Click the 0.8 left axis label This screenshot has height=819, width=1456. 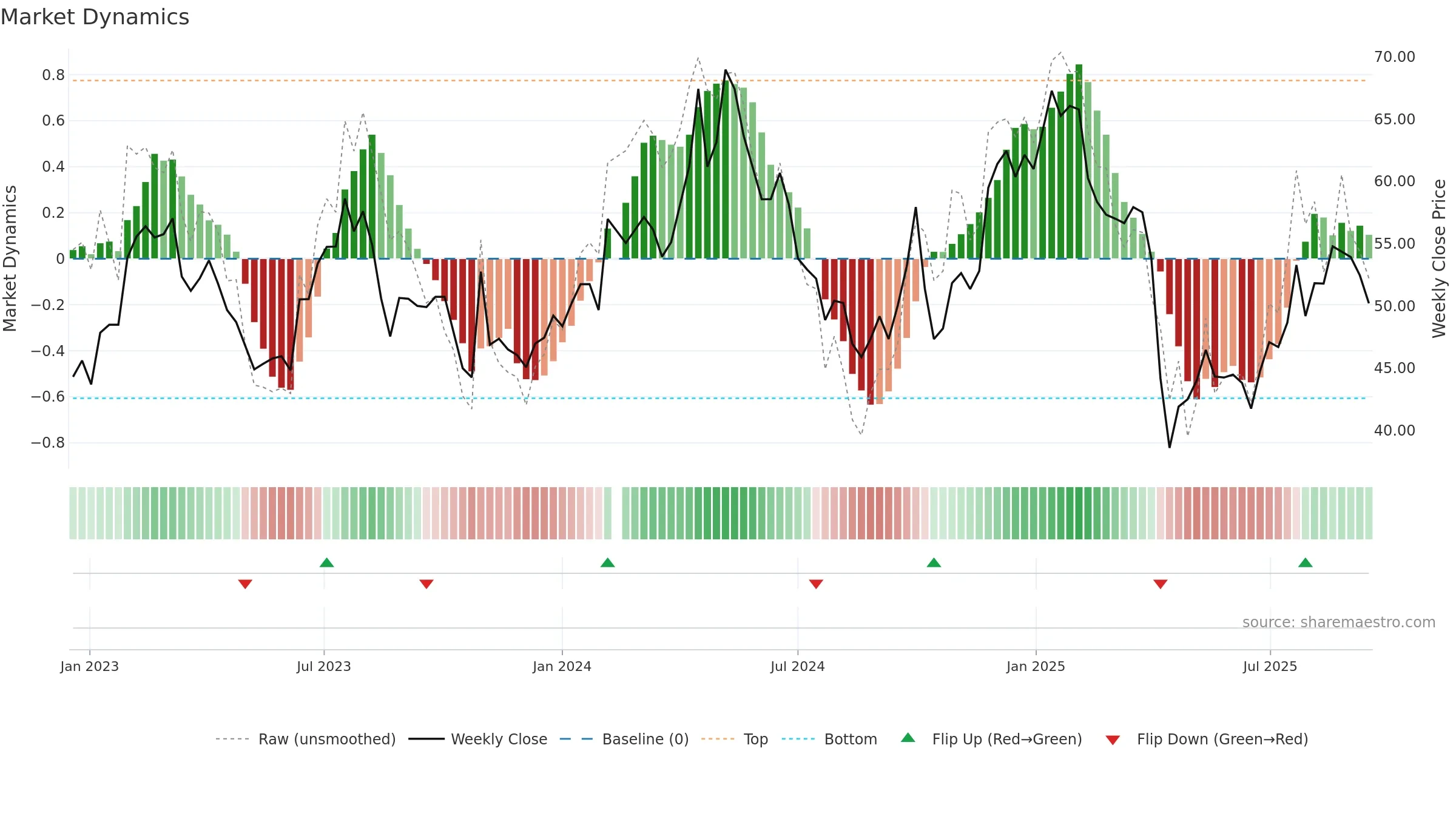point(53,75)
